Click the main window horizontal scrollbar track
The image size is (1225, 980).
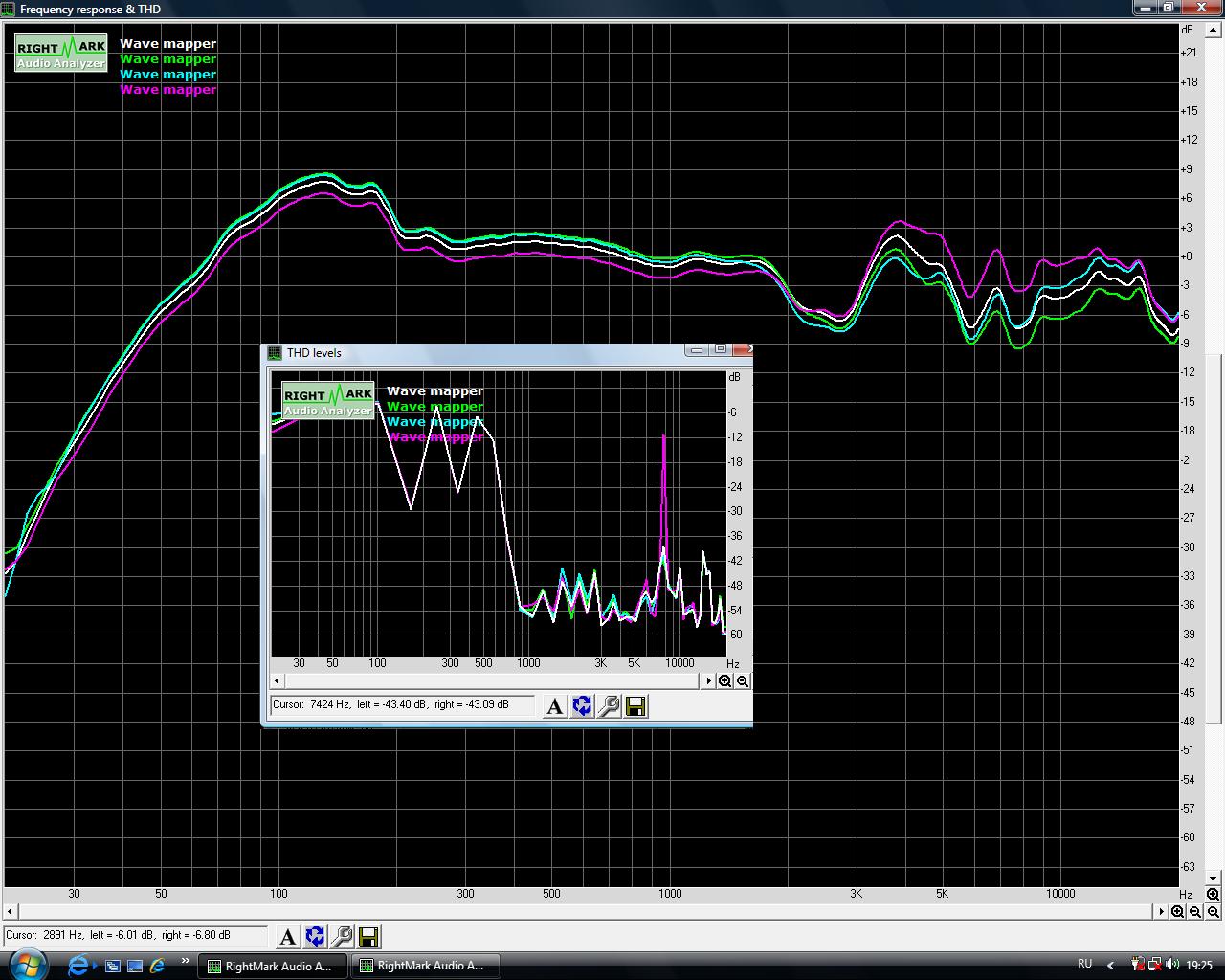click(x=586, y=912)
